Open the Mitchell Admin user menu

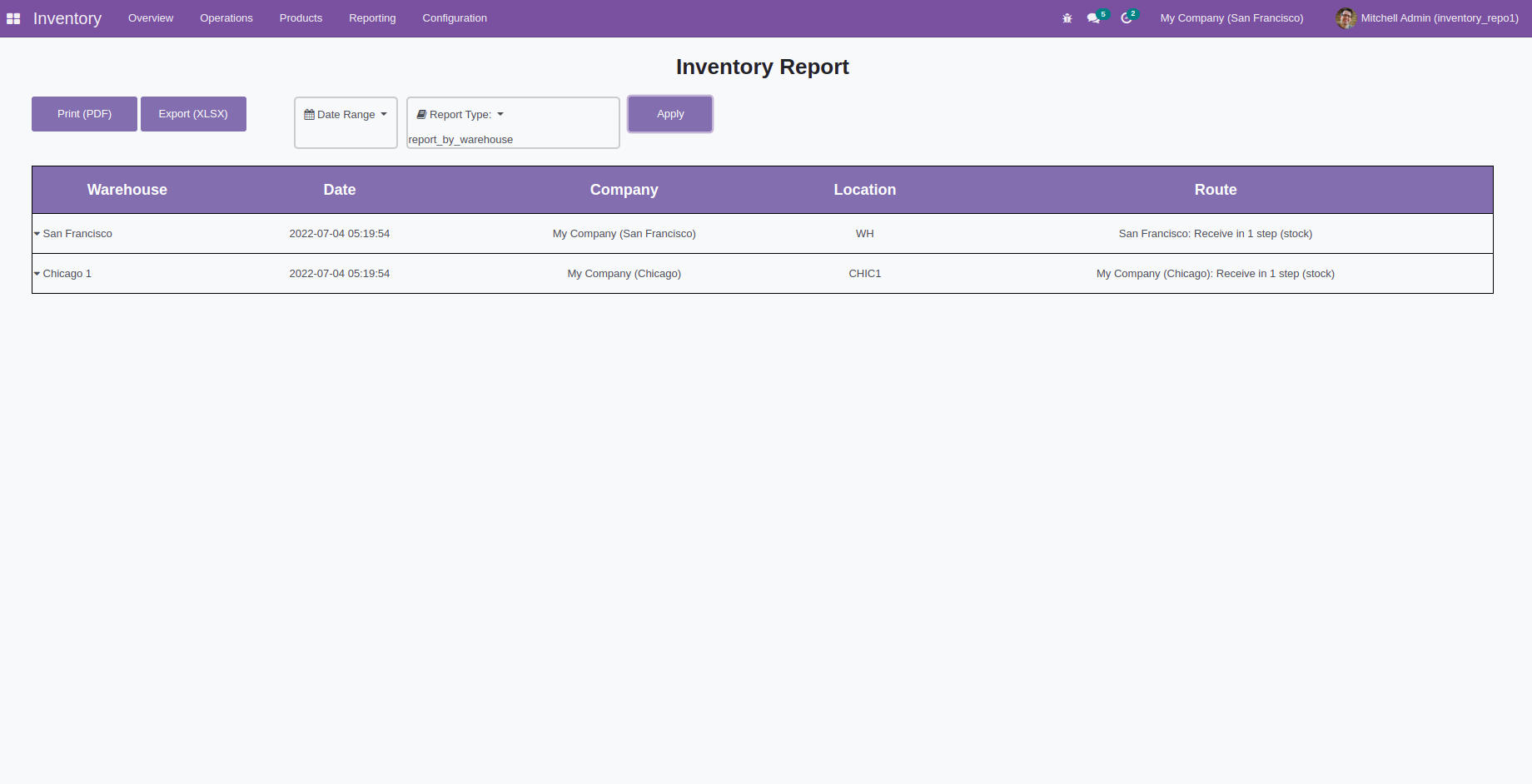pyautogui.click(x=1427, y=18)
